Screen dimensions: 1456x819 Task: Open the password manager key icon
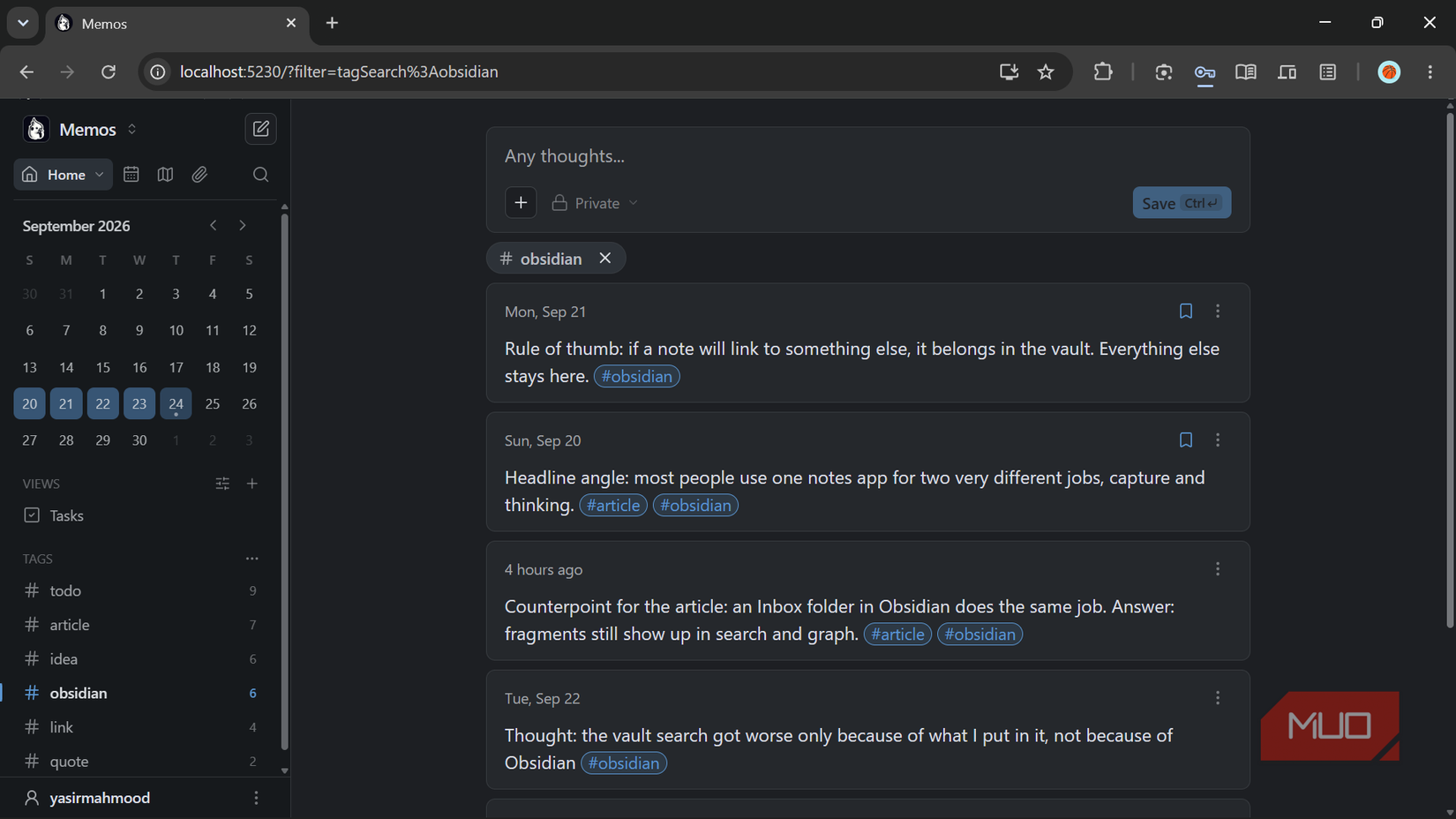1205,71
